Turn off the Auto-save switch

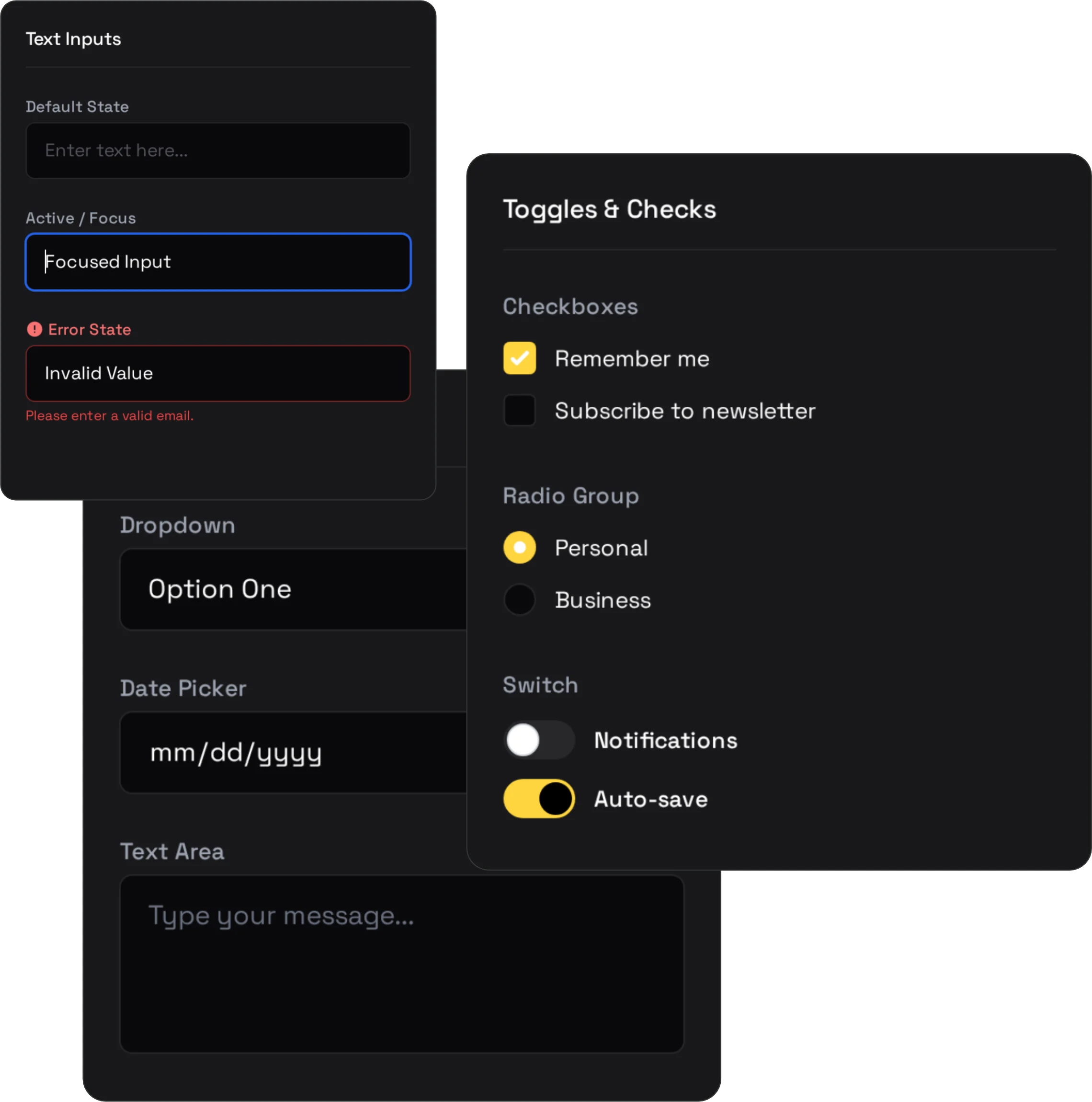click(538, 799)
